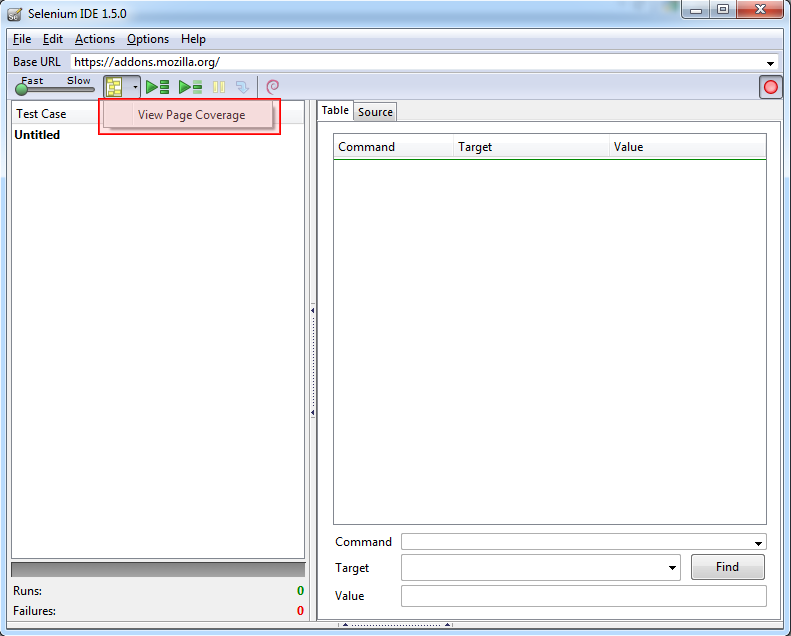This screenshot has width=791, height=636.
Task: Close the Selenium IDE window
Action: tap(760, 10)
